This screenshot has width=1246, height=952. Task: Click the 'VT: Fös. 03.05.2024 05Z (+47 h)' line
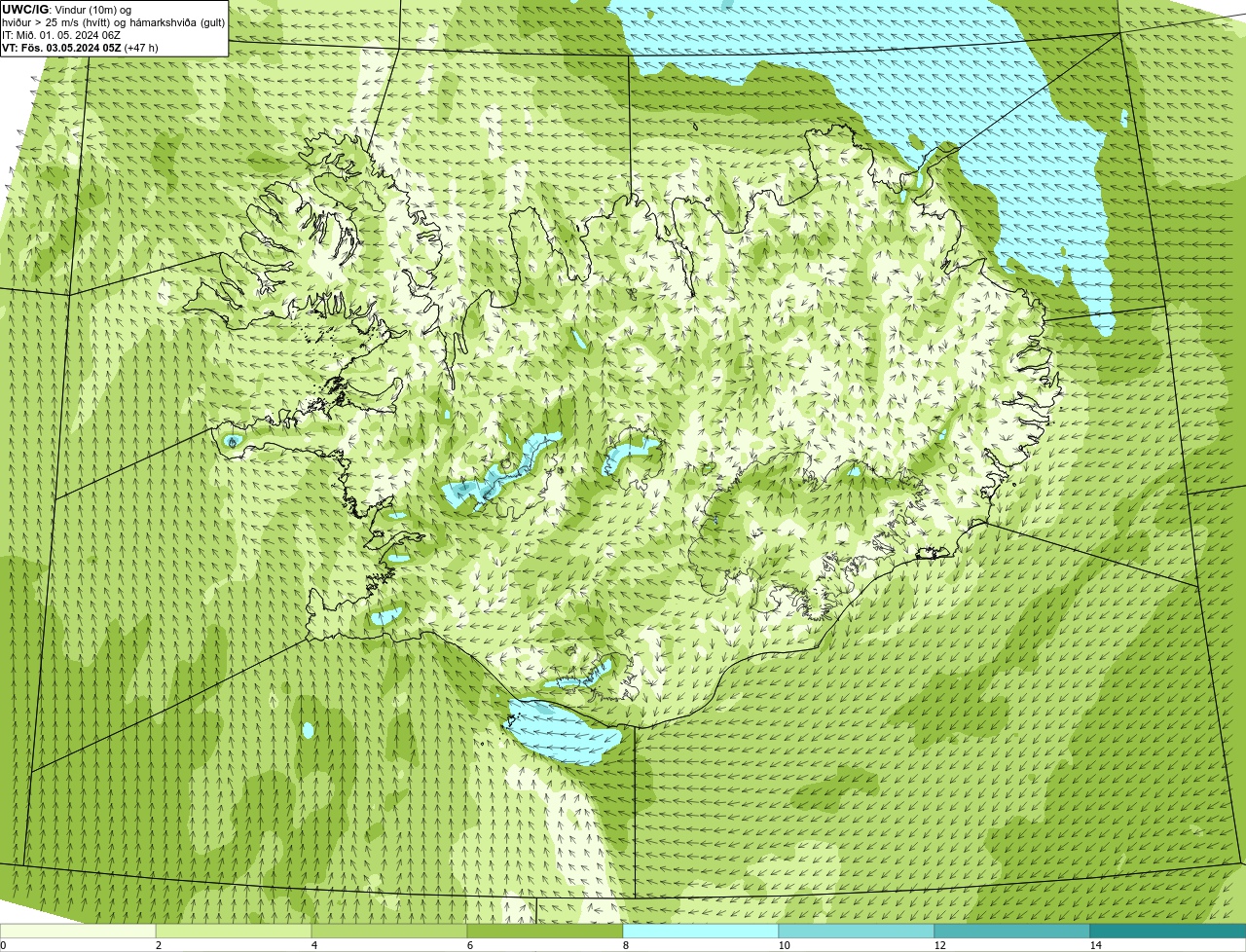coord(80,47)
